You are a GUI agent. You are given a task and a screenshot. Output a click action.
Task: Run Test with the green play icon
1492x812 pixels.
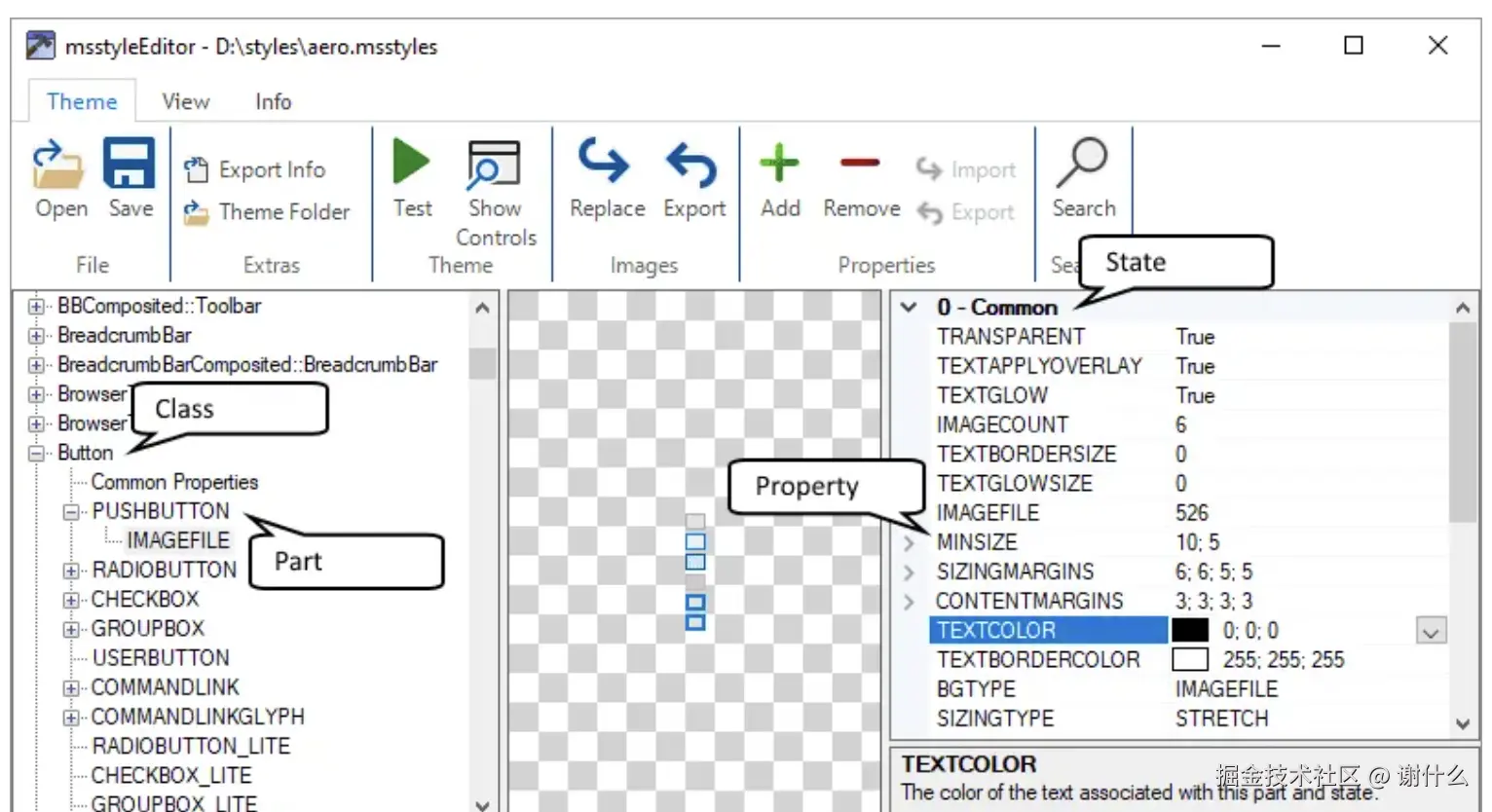(411, 162)
